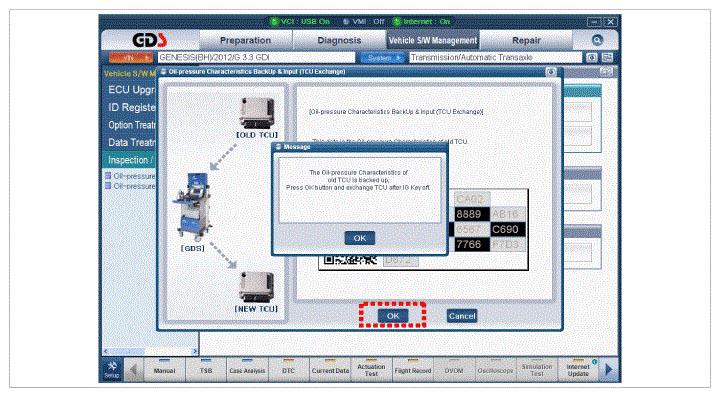Open DVOM from the bottom toolbar
This screenshot has height=397, width=720.
pyautogui.click(x=454, y=369)
